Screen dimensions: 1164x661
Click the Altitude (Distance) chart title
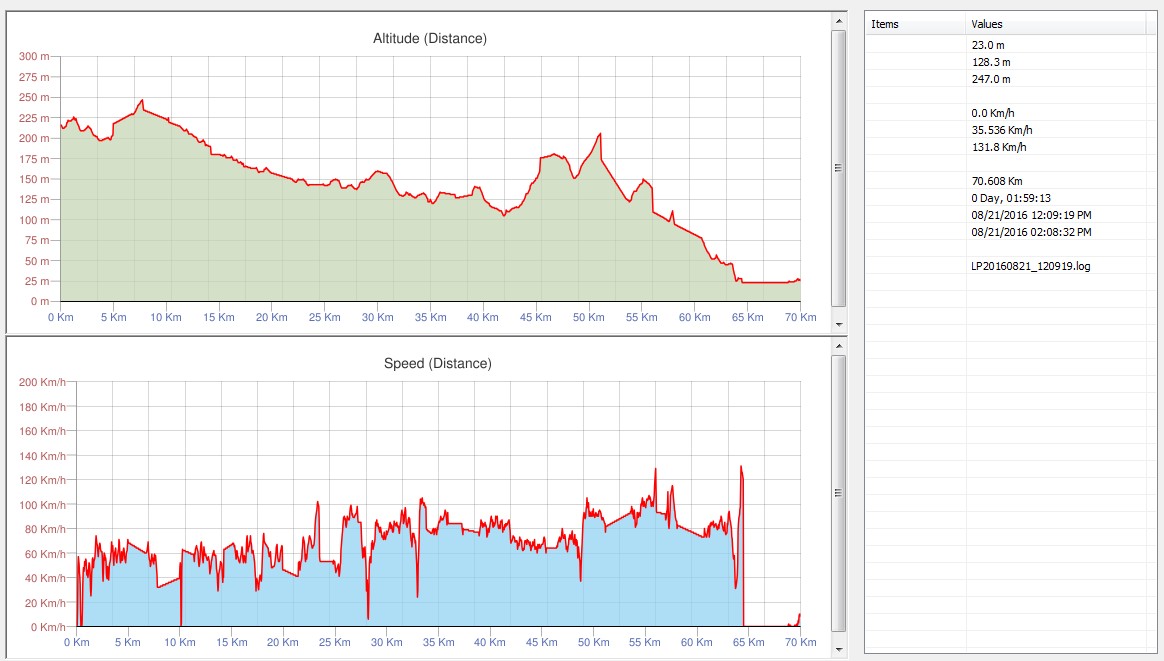coord(429,39)
